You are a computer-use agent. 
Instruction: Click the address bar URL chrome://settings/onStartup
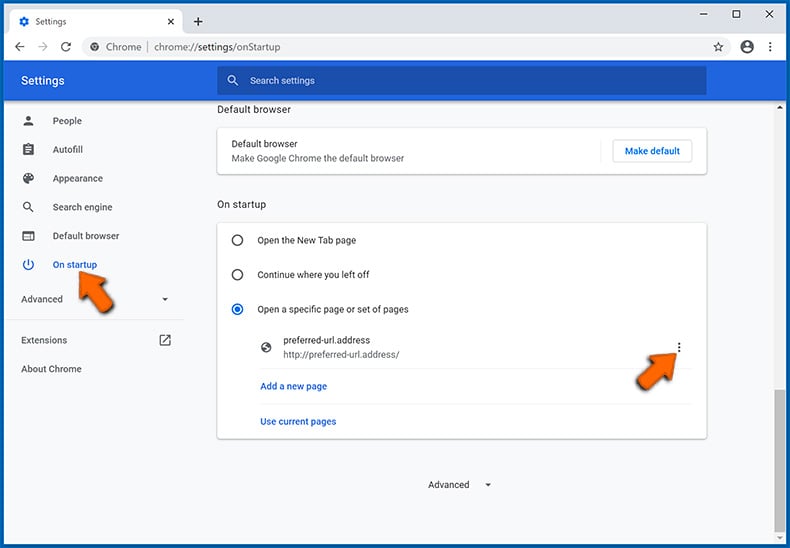point(217,47)
